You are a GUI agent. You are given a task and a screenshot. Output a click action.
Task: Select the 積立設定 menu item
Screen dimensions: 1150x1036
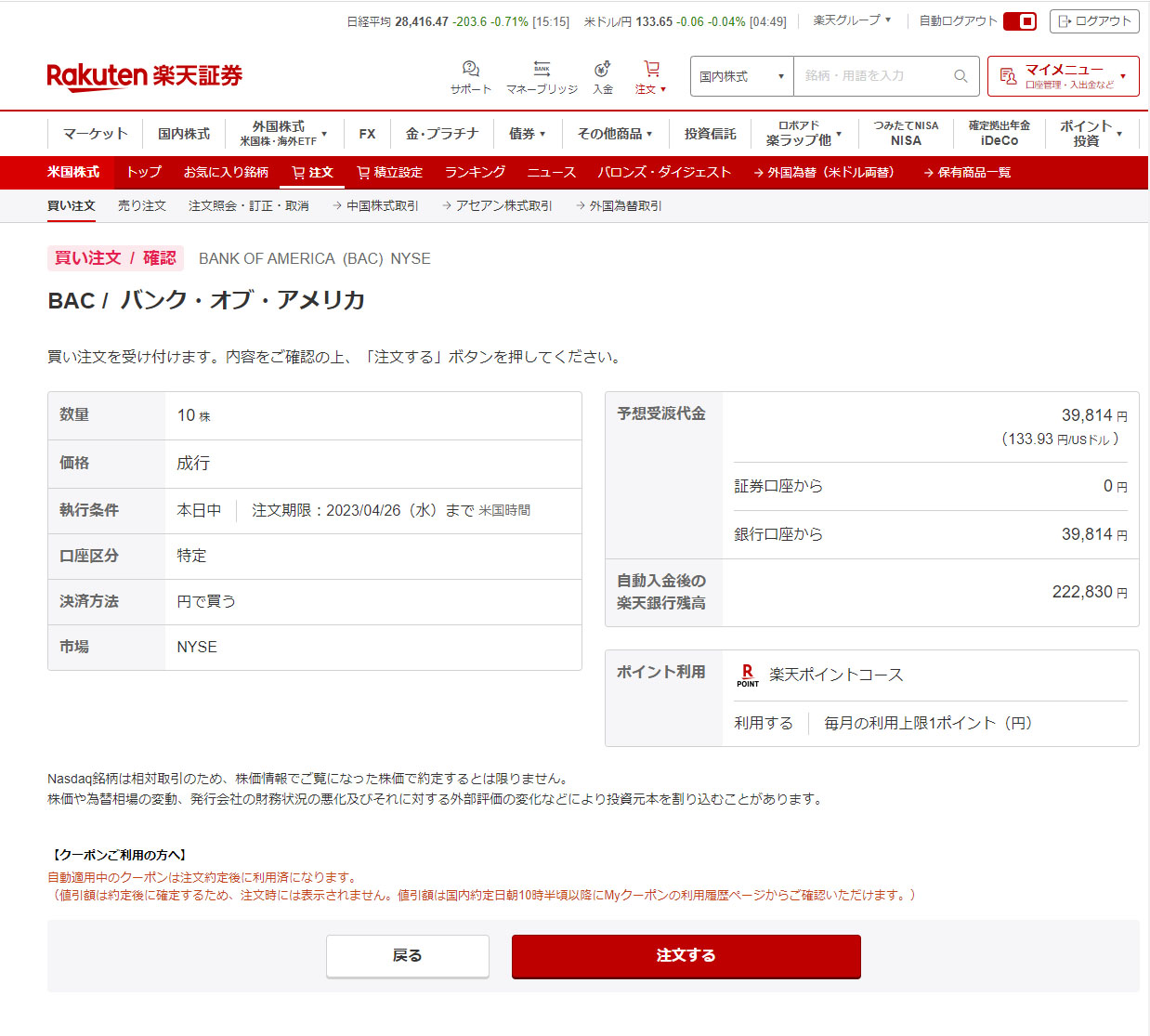click(389, 173)
